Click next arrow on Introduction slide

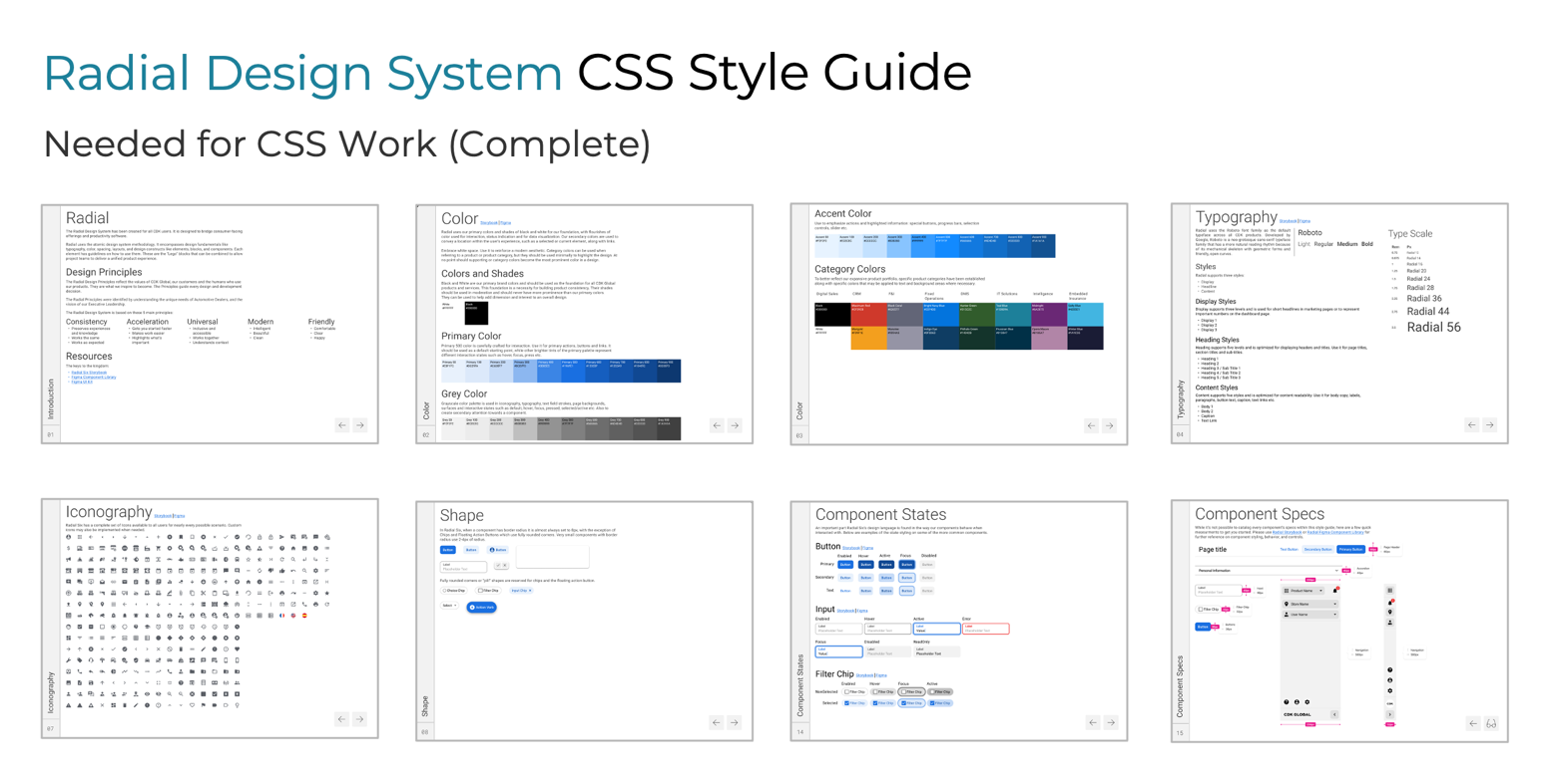(x=360, y=425)
